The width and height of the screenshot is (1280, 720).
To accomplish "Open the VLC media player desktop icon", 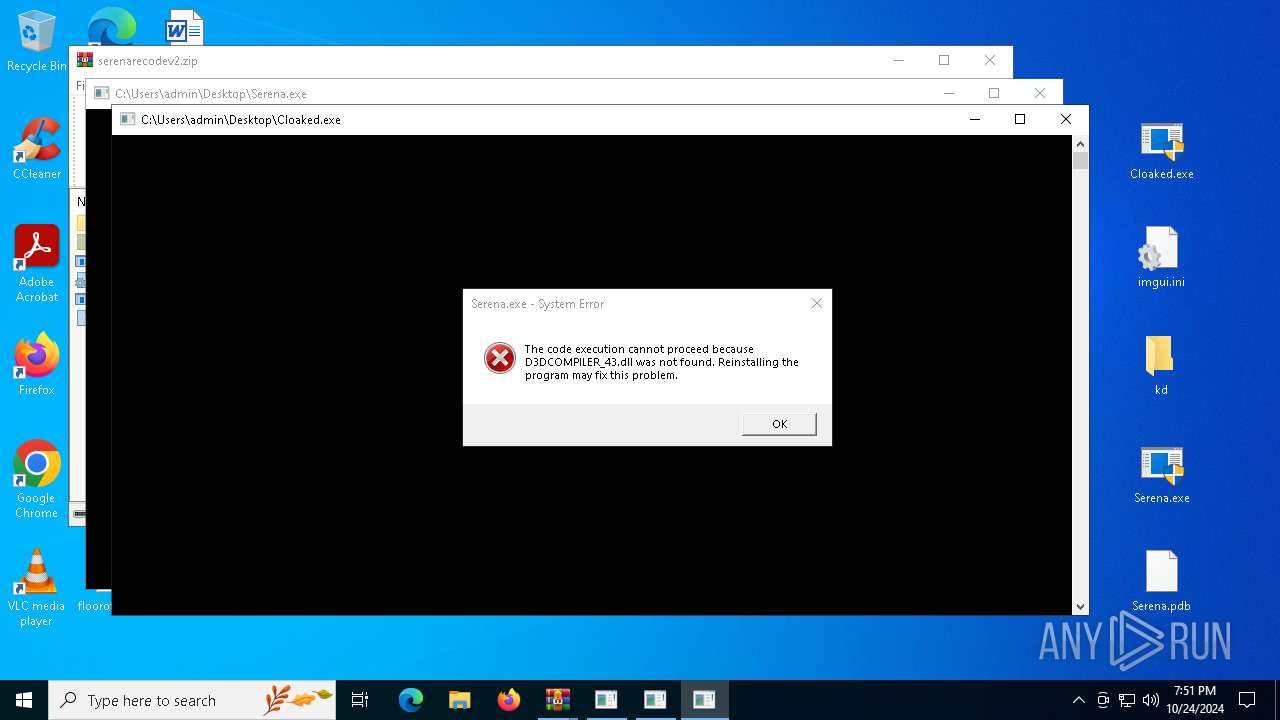I will pyautogui.click(x=37, y=588).
